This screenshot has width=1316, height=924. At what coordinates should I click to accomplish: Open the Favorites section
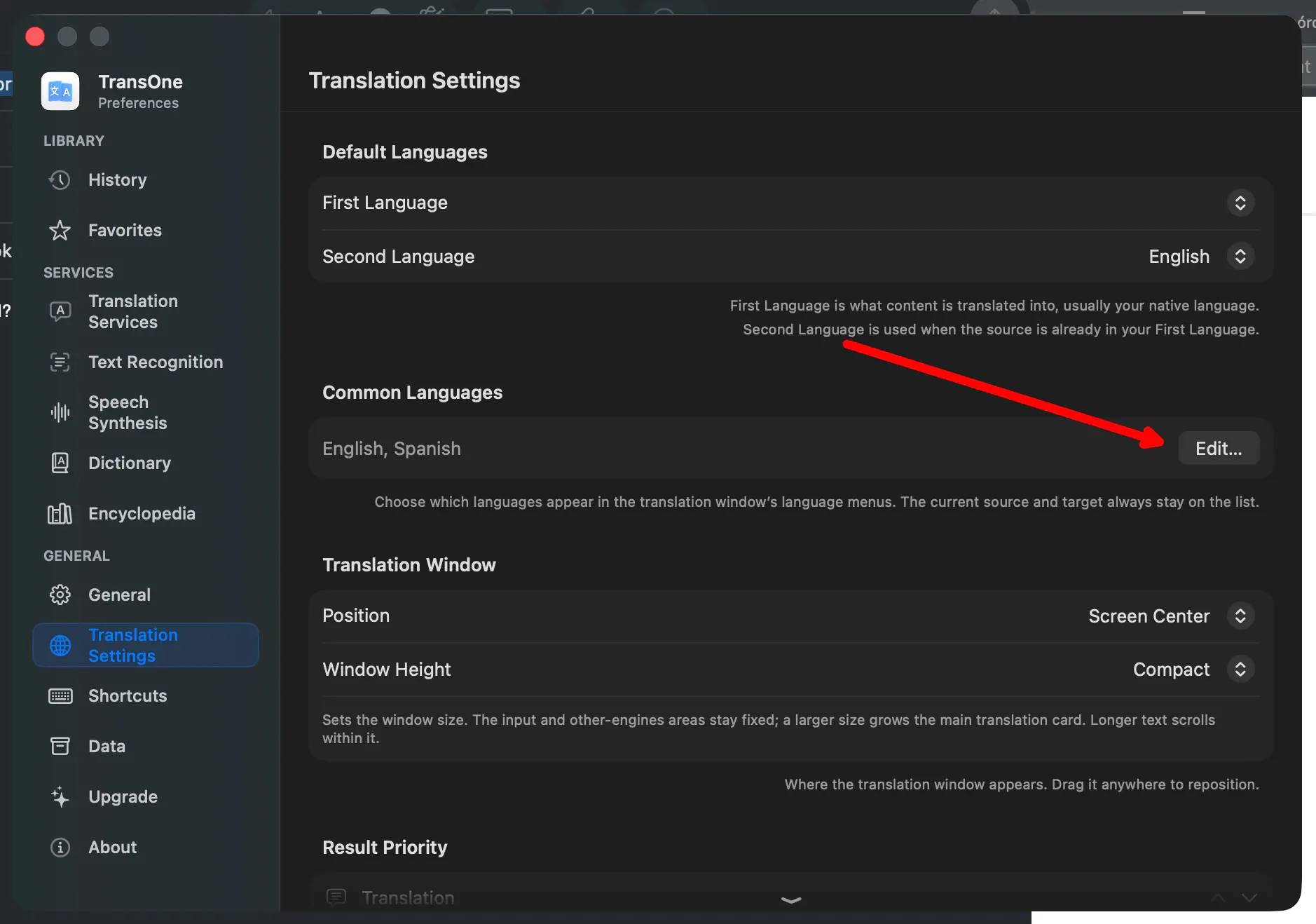[146, 231]
